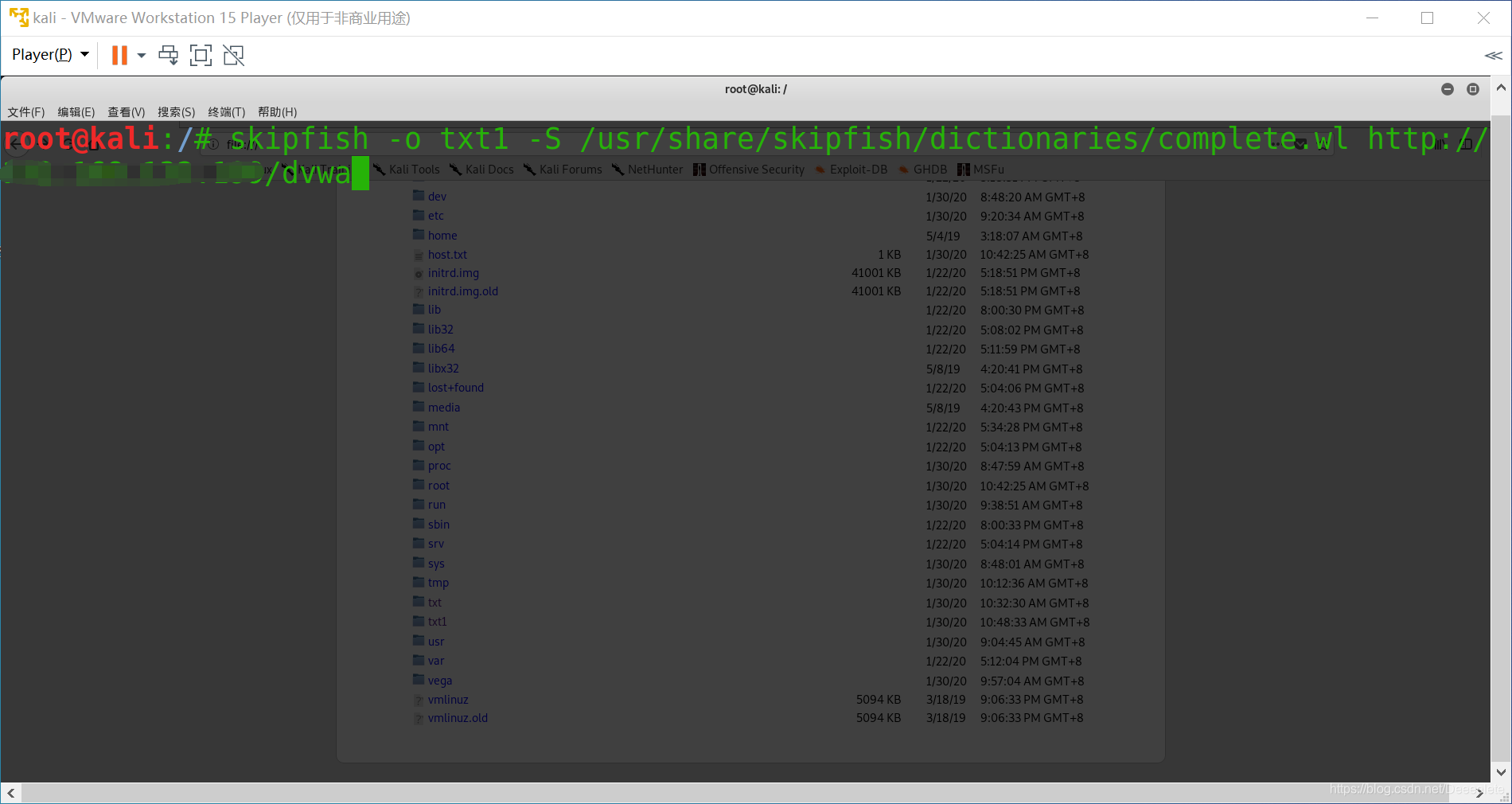The height and width of the screenshot is (804, 1512).
Task: Open the mnt directory link
Action: (x=438, y=427)
